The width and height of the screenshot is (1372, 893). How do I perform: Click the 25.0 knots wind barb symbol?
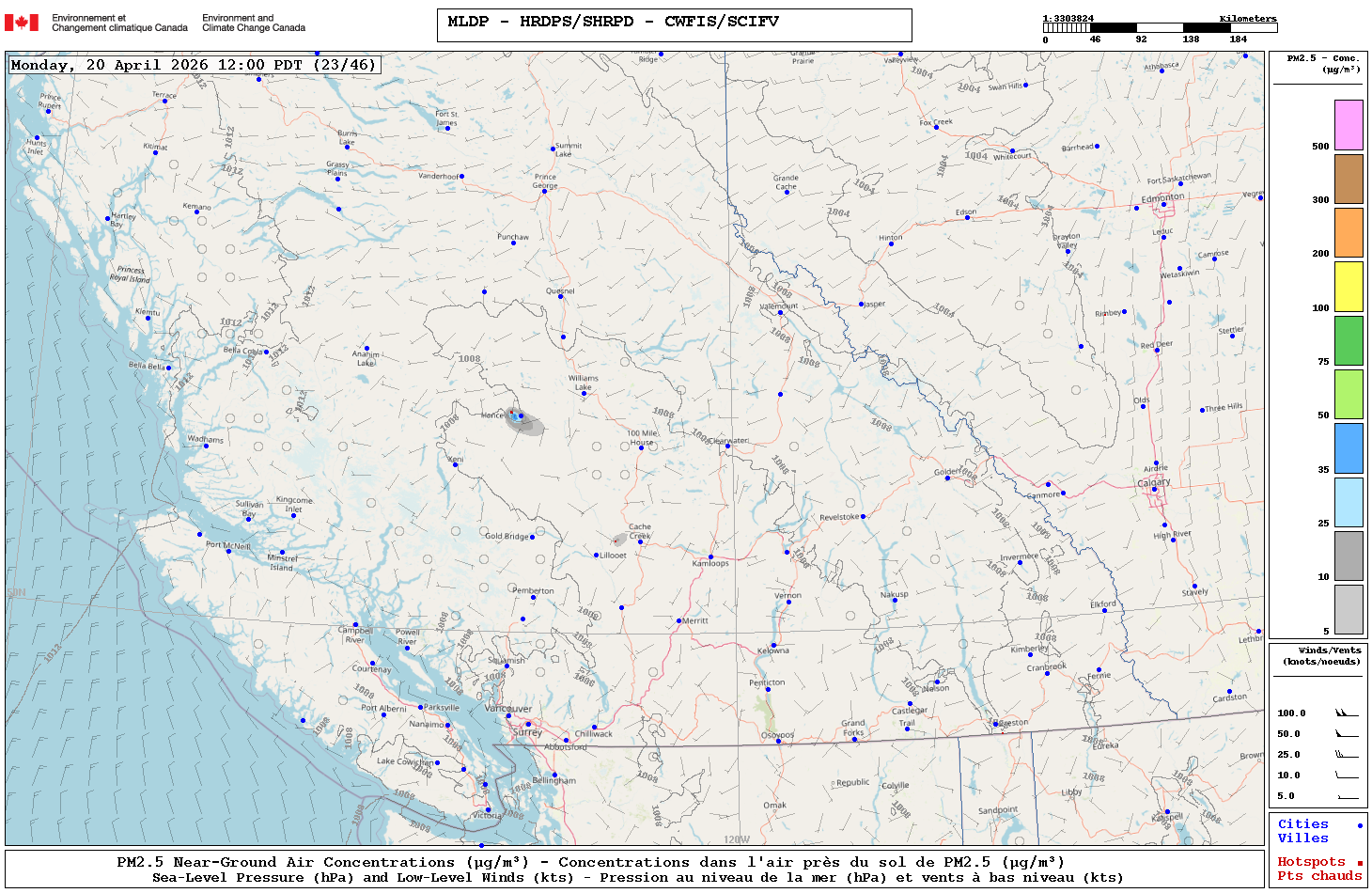pyautogui.click(x=1346, y=755)
